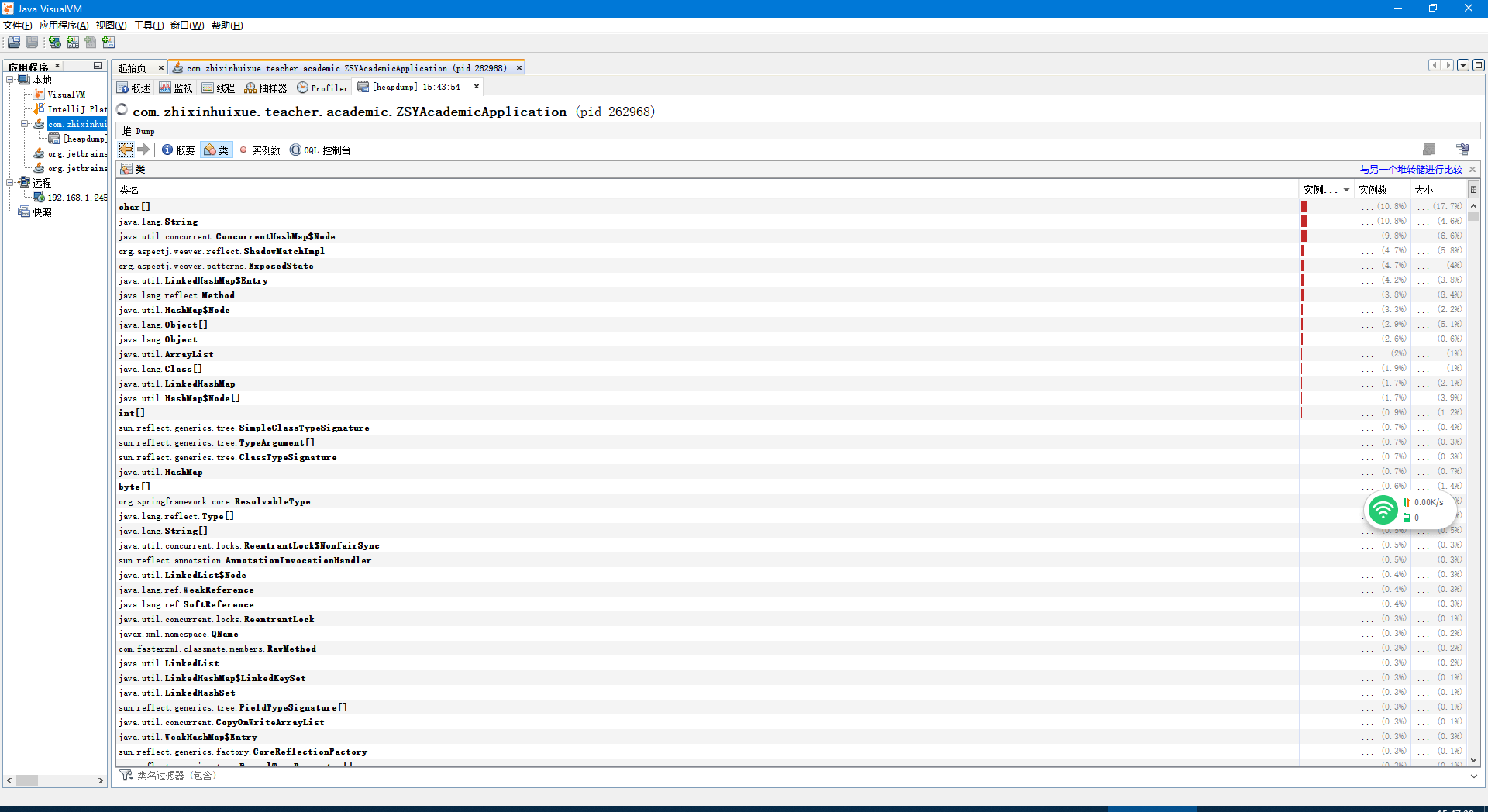Close the compare-heap-dump bar
This screenshot has width=1488, height=812.
click(1472, 169)
